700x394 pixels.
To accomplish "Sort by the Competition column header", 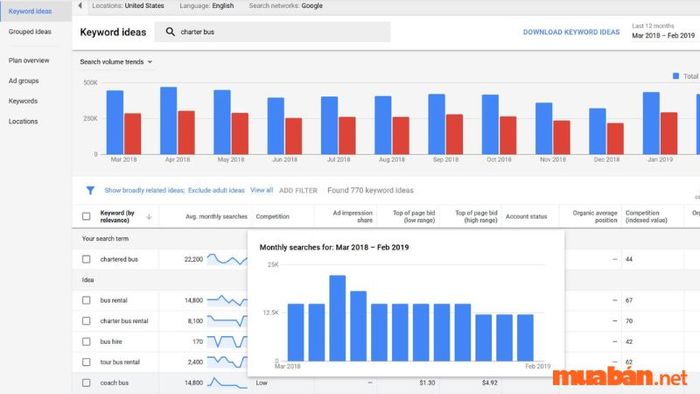I will click(x=272, y=216).
